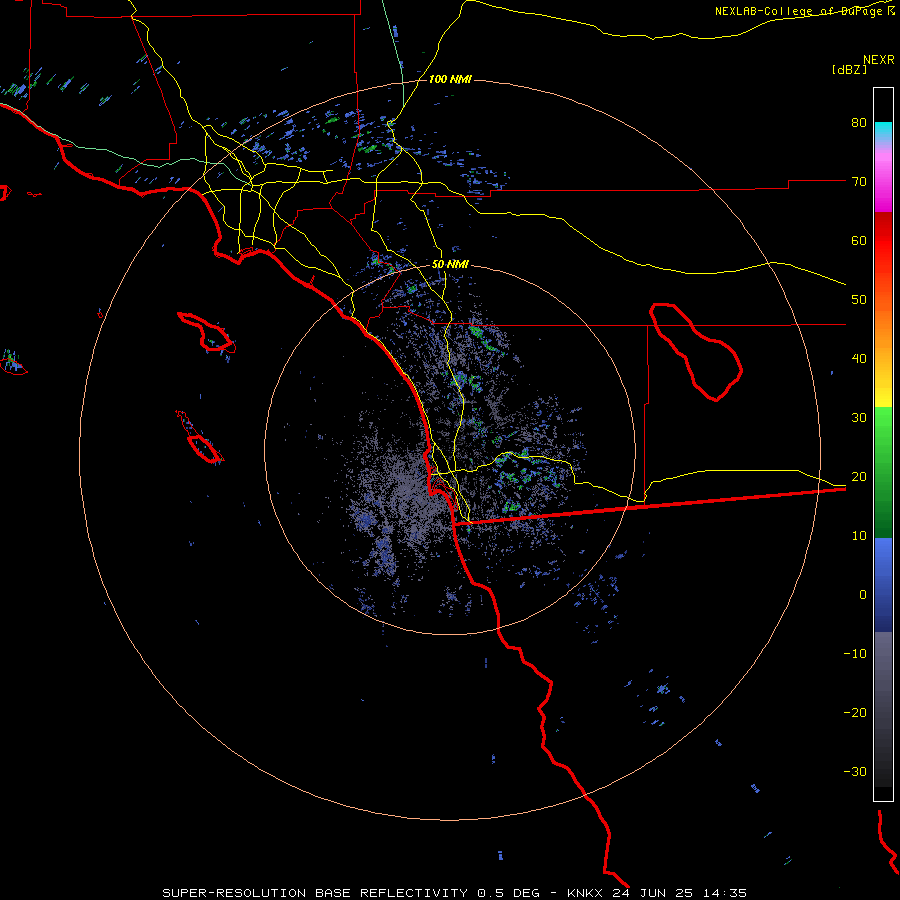The image size is (900, 900).
Task: Click the NEXR label above color bar
Action: point(879,60)
